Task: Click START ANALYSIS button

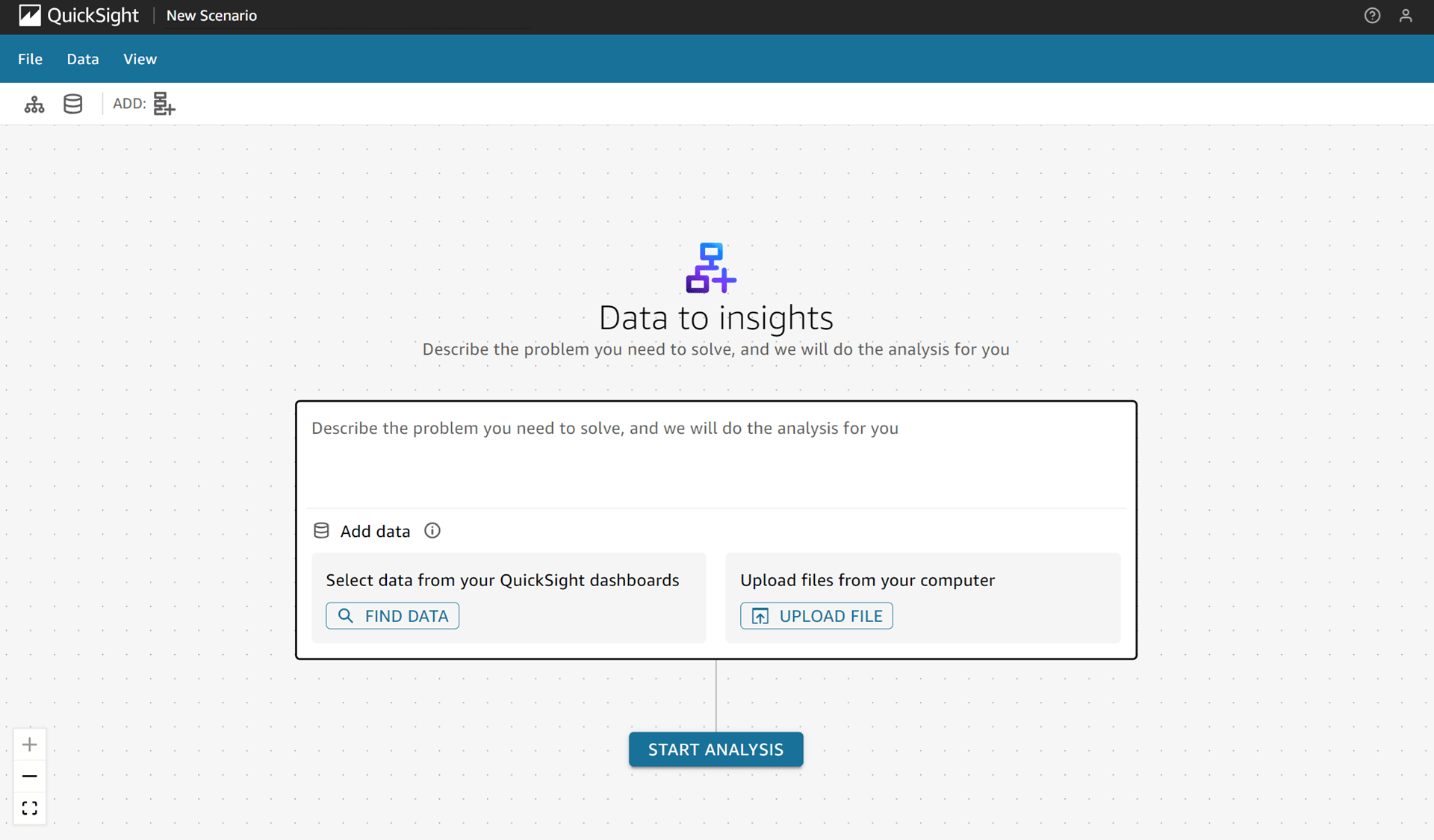Action: (x=715, y=749)
